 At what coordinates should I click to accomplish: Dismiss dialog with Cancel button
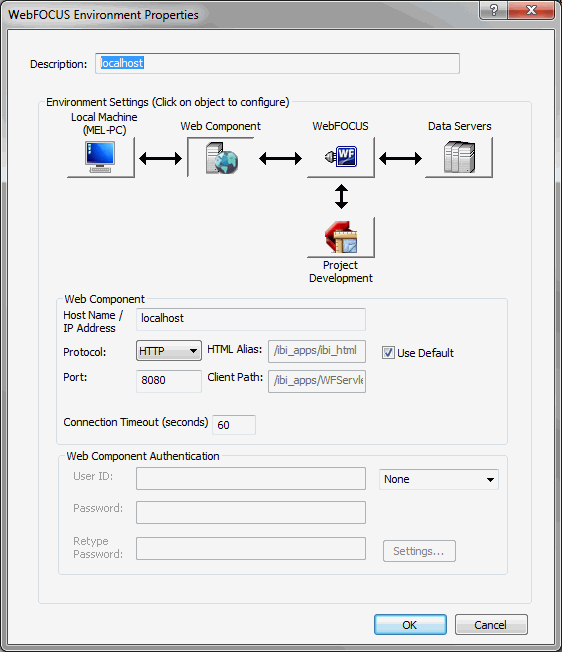(x=491, y=625)
